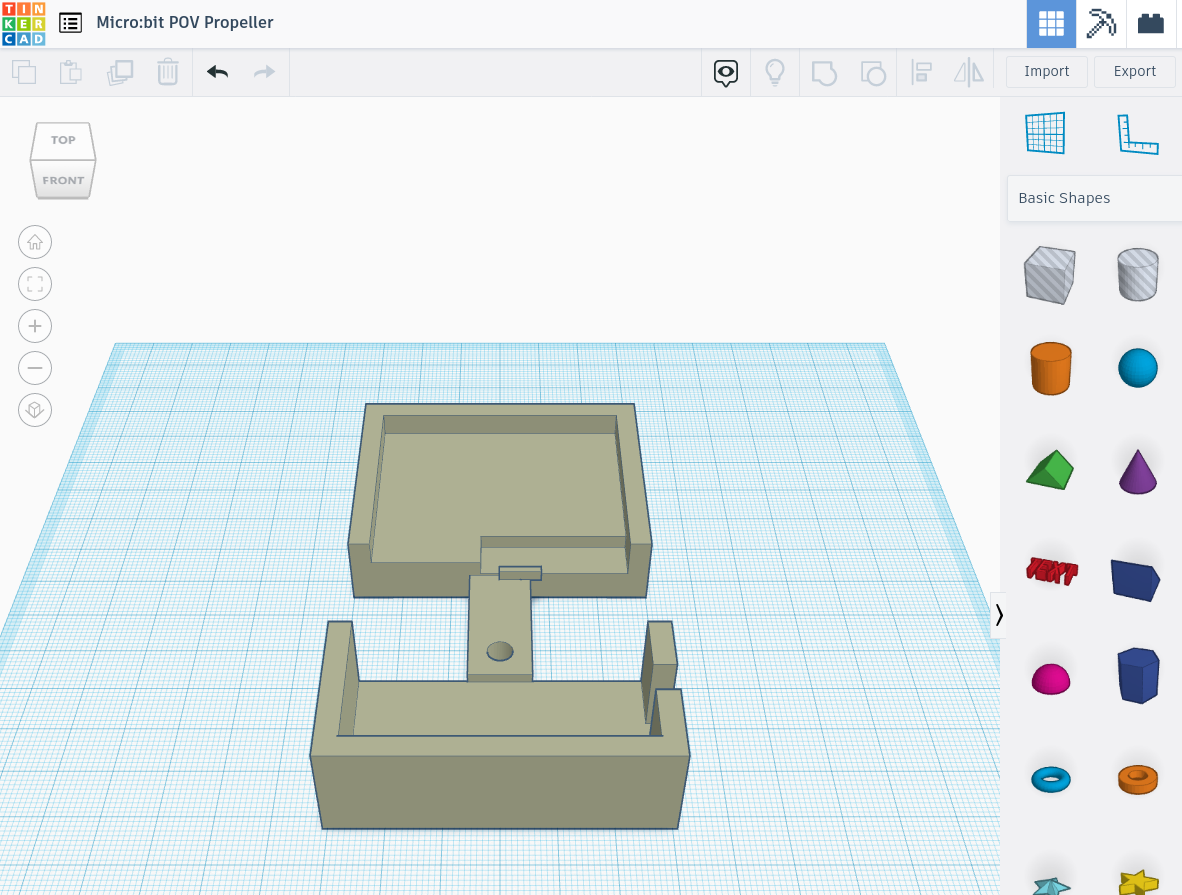Click the Paste toolbar icon
Screen dimensions: 1182x895
pos(71,72)
